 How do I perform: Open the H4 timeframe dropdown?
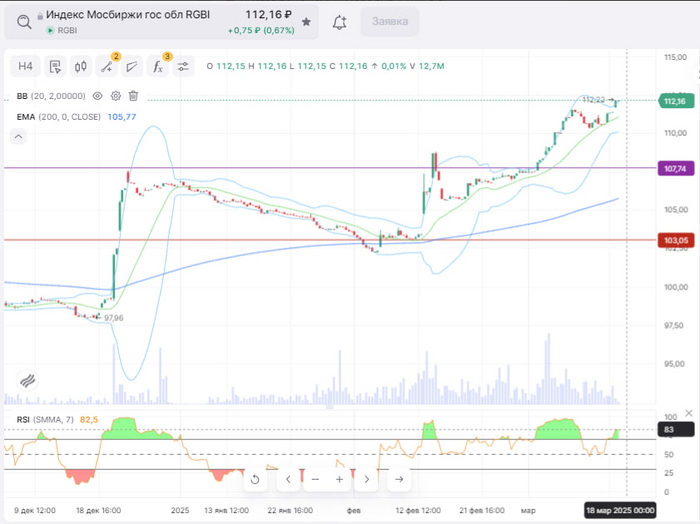[26, 66]
